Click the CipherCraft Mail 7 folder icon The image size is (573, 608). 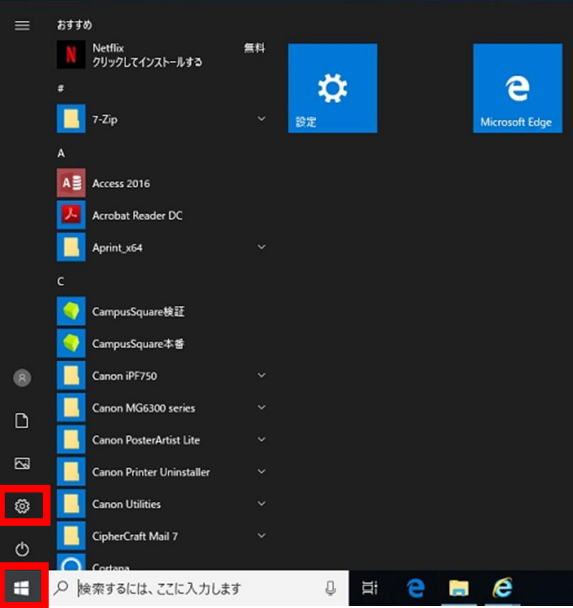tap(71, 536)
